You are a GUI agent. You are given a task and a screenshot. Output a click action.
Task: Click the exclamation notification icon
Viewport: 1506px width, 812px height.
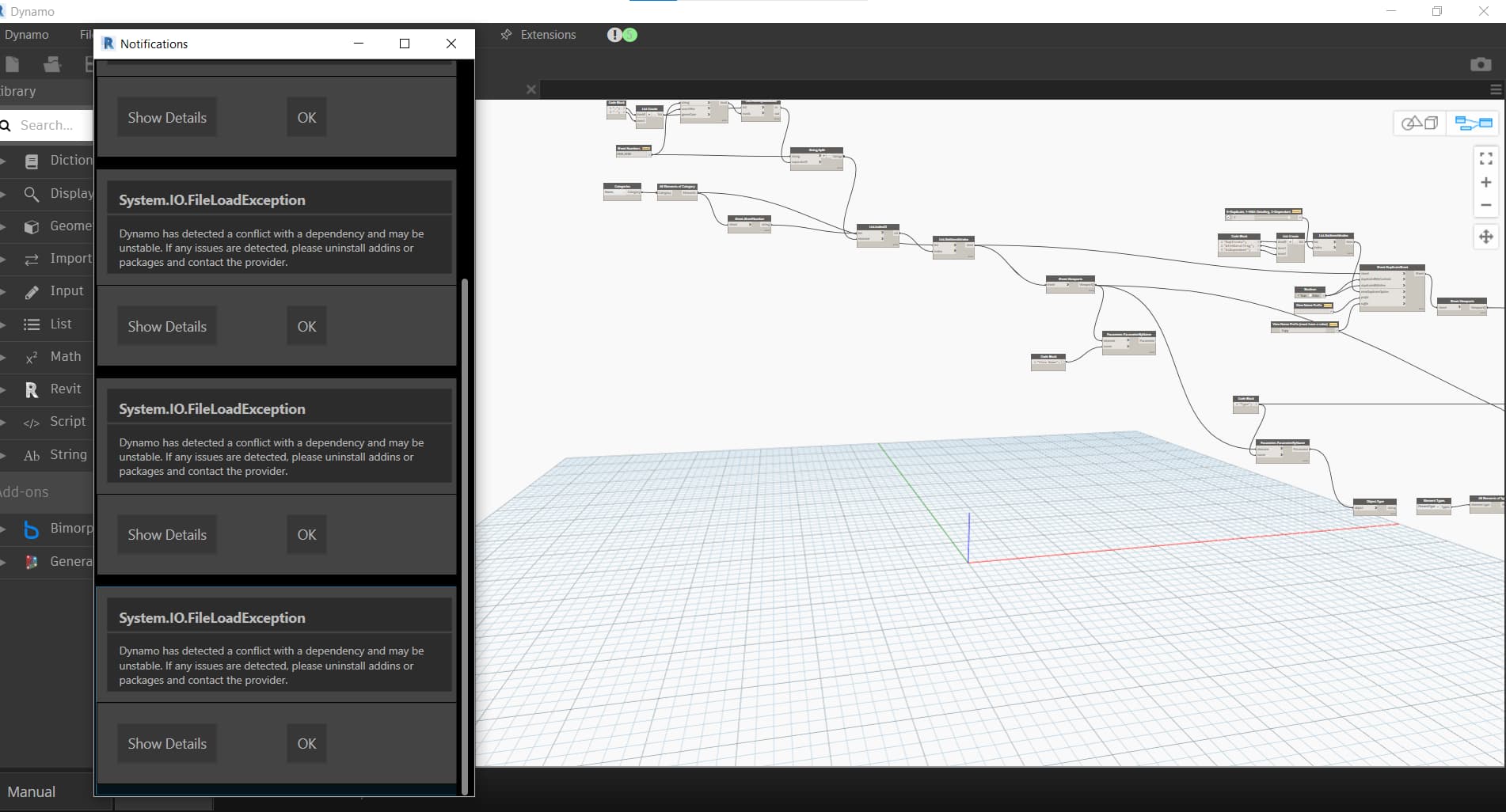click(614, 35)
